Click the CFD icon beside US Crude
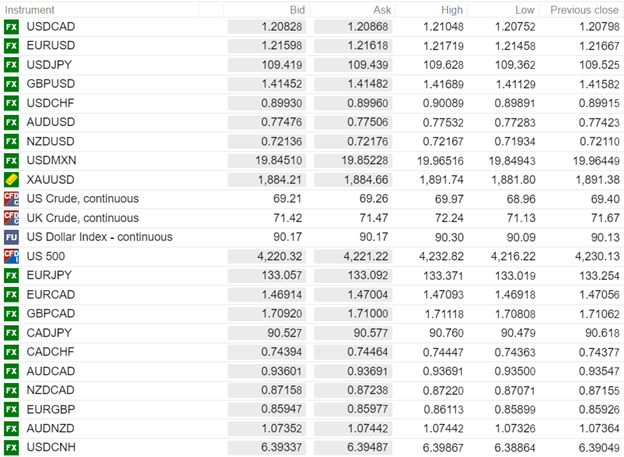The height and width of the screenshot is (457, 624). click(12, 198)
